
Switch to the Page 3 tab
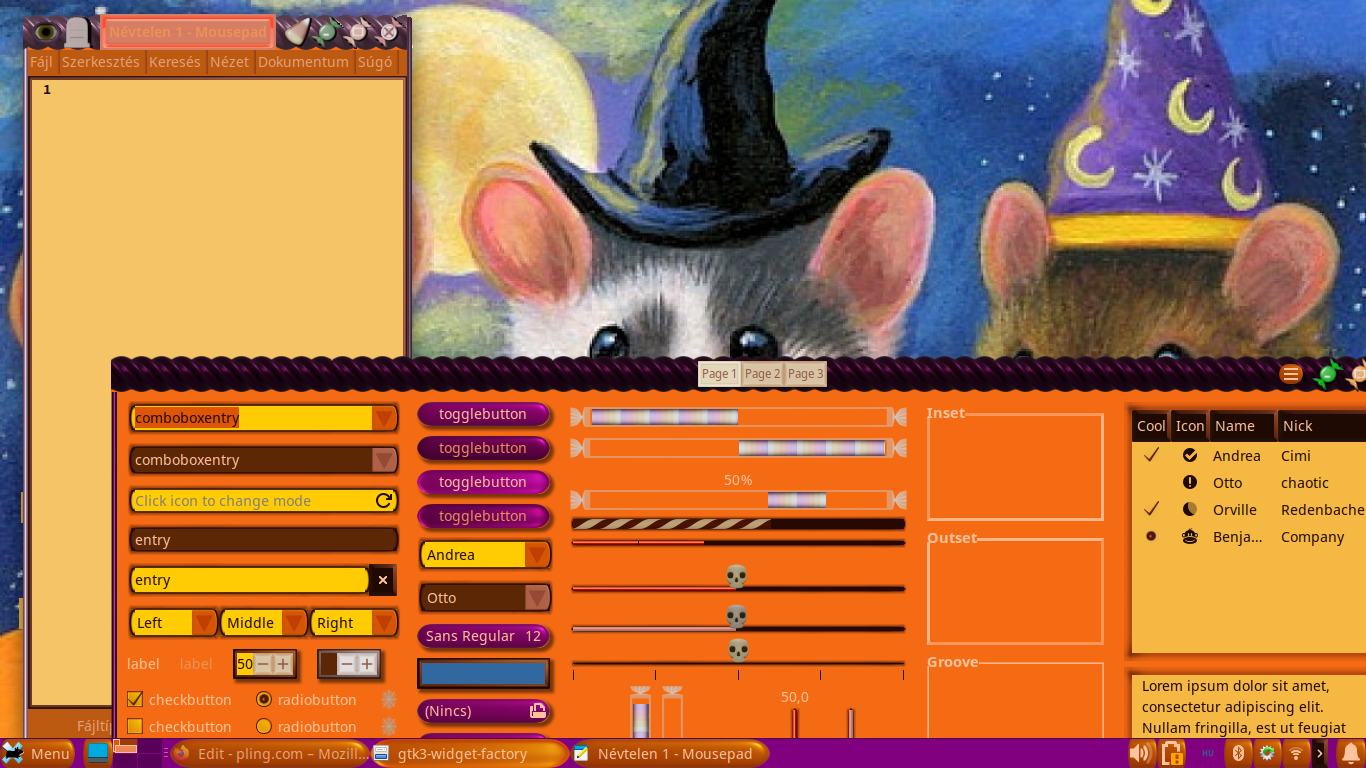click(805, 374)
